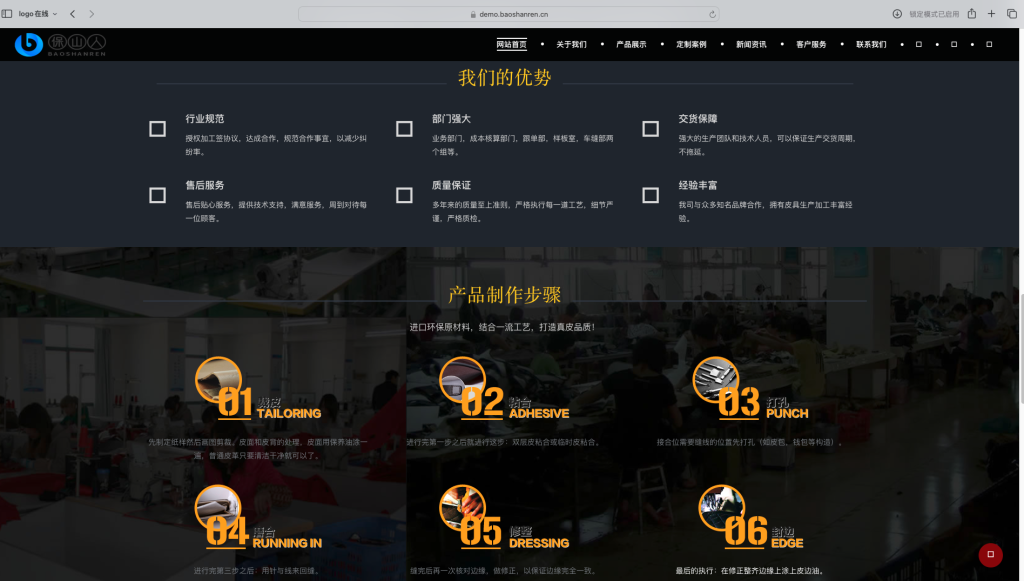The image size is (1024, 581).
Task: Click the square icon beside 交货保障
Action: pyautogui.click(x=650, y=129)
